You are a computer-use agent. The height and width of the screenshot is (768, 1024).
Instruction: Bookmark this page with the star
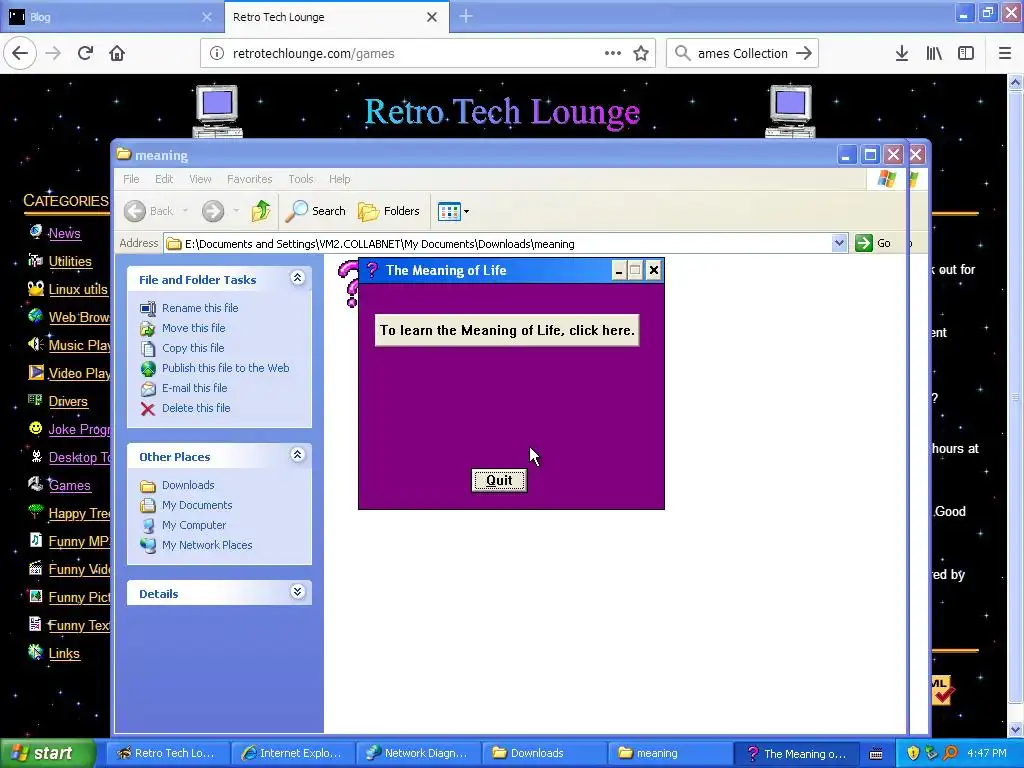(641, 53)
